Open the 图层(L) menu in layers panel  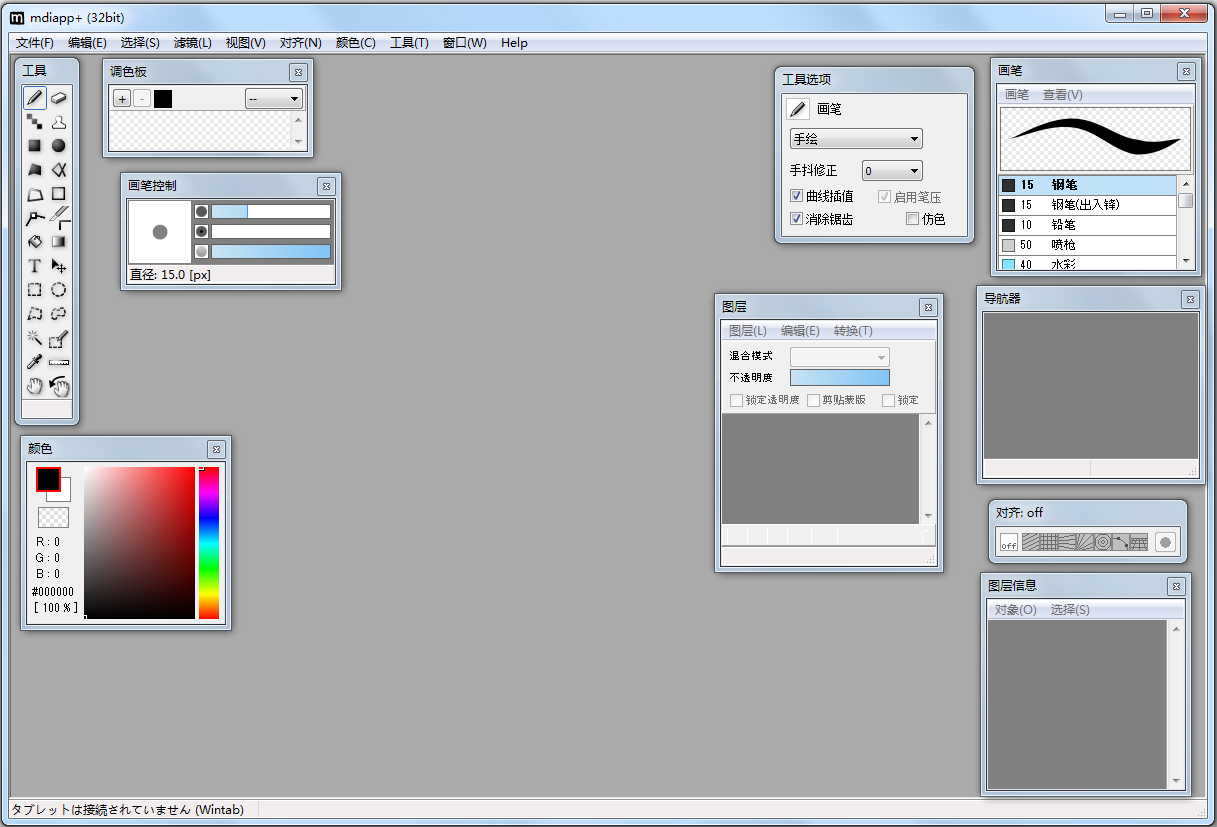pos(746,330)
